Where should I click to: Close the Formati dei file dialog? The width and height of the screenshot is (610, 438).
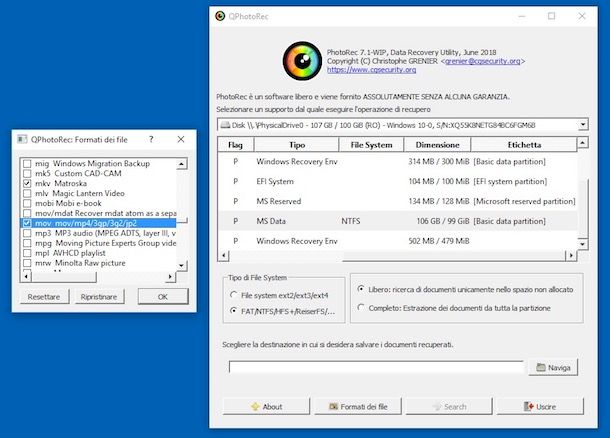[181, 139]
